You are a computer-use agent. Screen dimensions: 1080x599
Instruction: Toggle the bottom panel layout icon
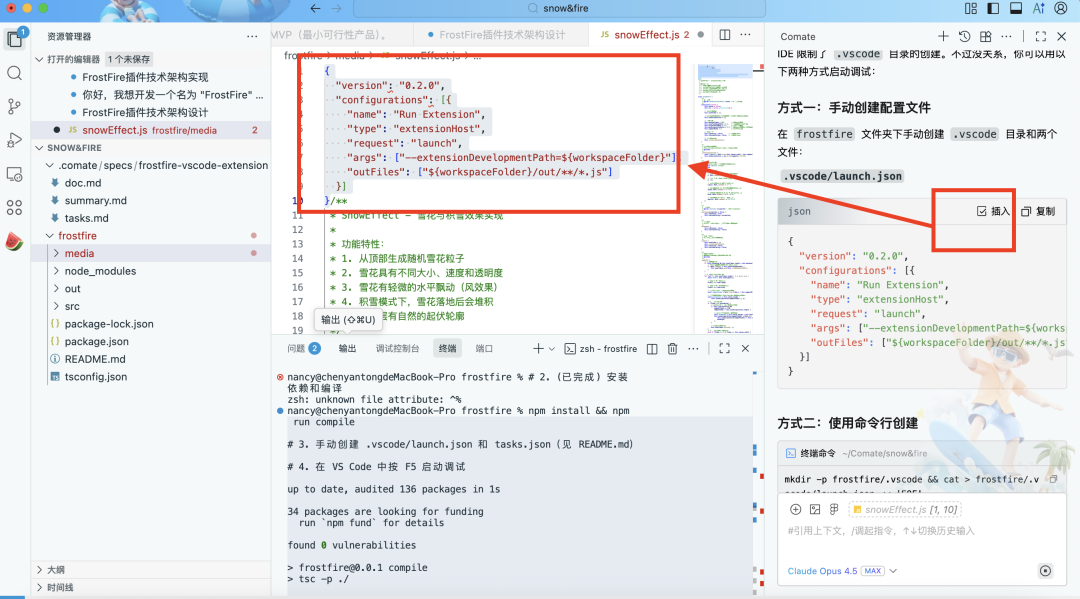(x=1016, y=8)
